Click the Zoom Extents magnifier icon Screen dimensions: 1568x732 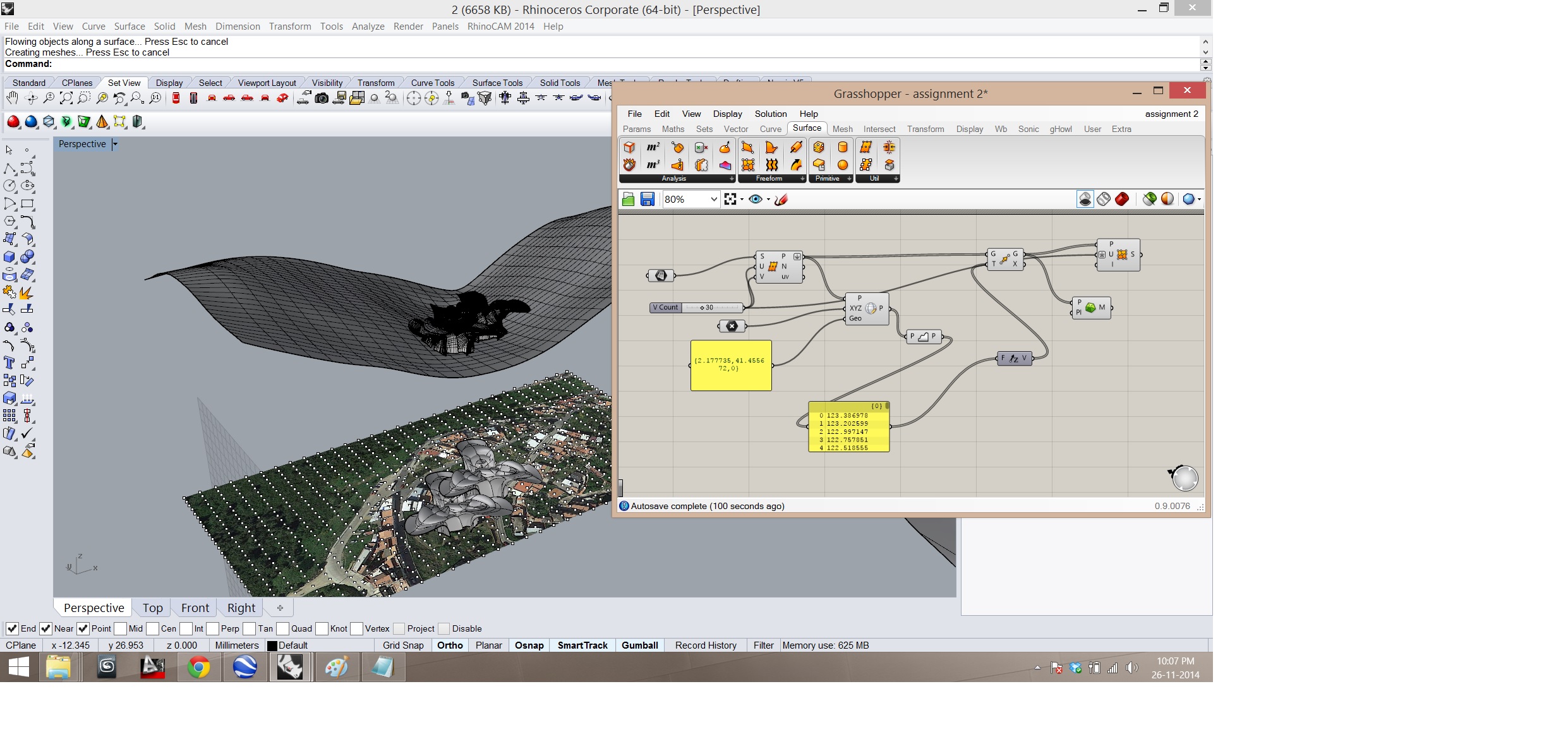pyautogui.click(x=66, y=98)
